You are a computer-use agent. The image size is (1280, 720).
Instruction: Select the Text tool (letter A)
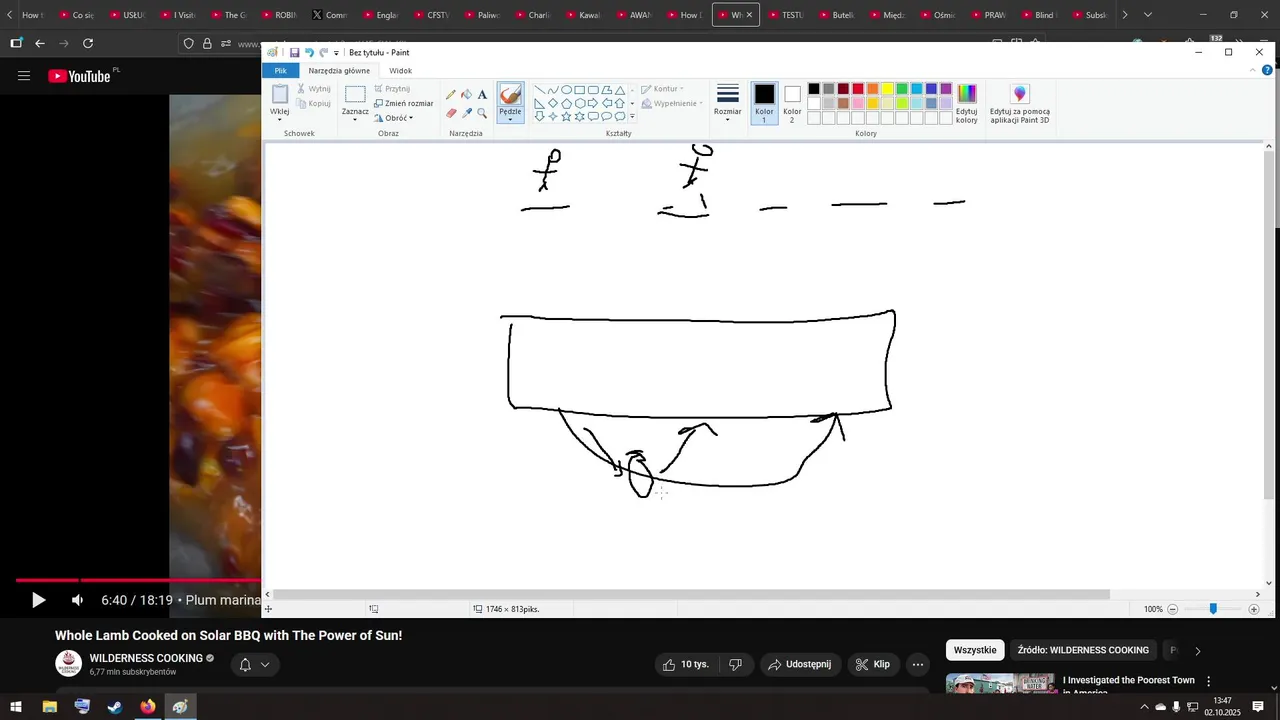[482, 94]
